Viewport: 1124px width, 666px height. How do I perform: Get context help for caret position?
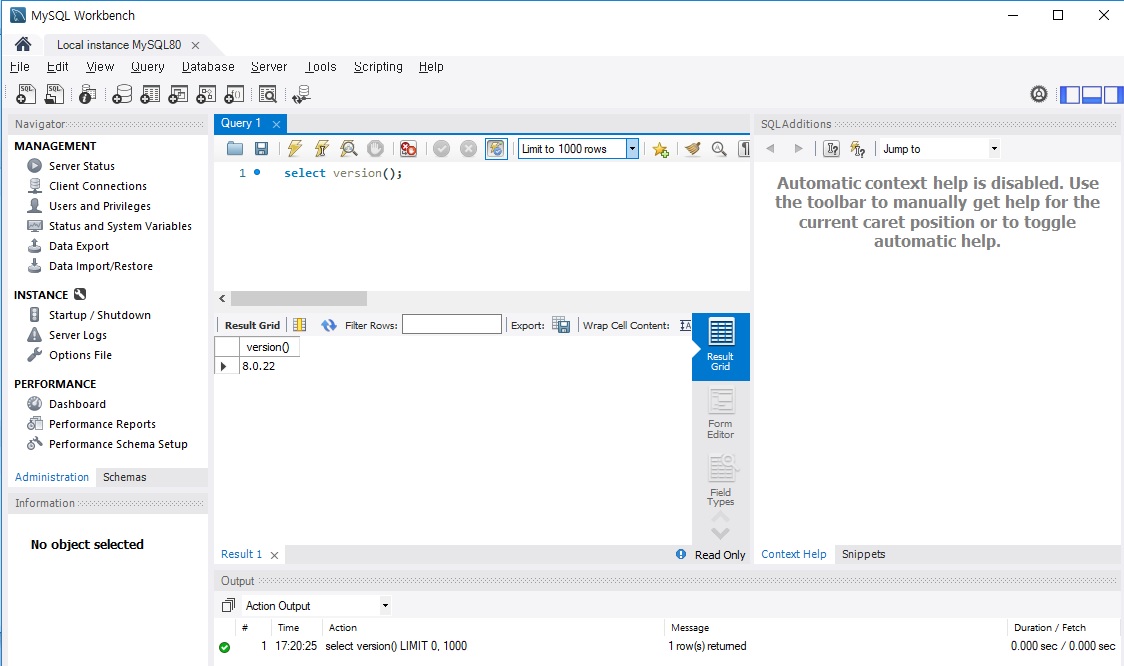(832, 148)
